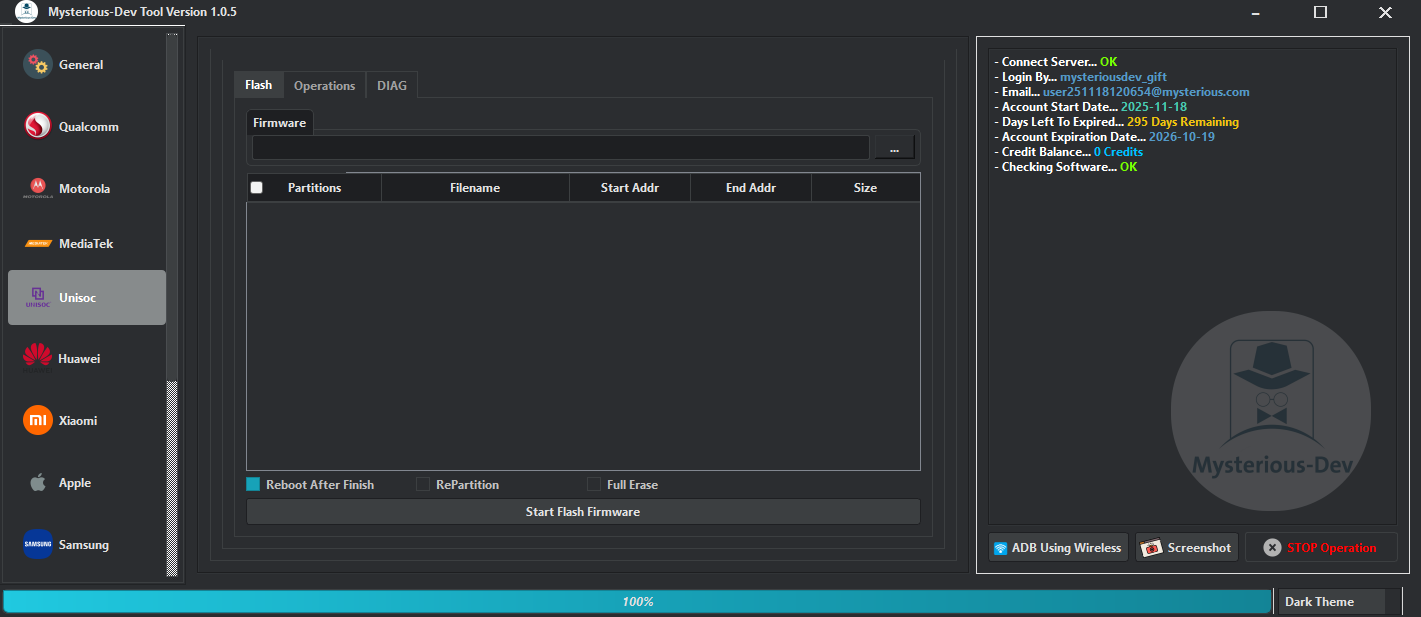1421x617 pixels.
Task: Select the MediaTek brand icon
Action: pos(37,243)
